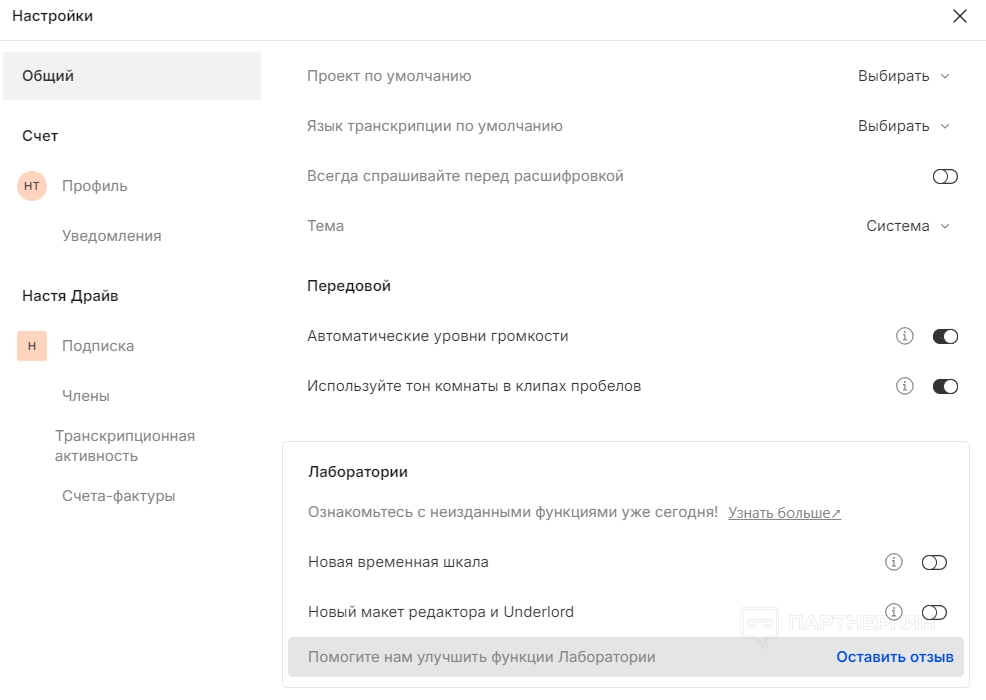Image resolution: width=986 pixels, height=700 pixels.
Task: Click the info icon beside Используйте тон комнаты
Action: click(905, 386)
